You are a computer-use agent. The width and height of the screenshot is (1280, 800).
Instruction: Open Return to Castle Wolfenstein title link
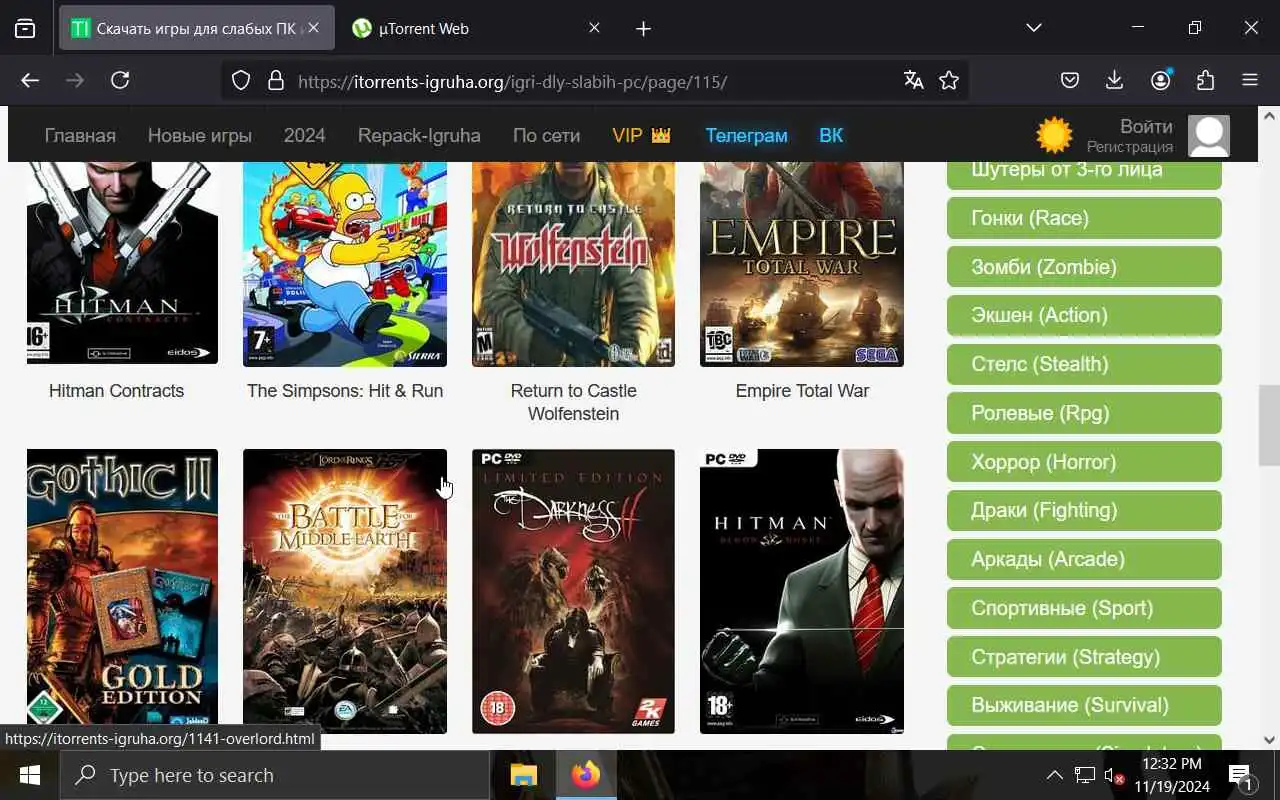coord(573,402)
